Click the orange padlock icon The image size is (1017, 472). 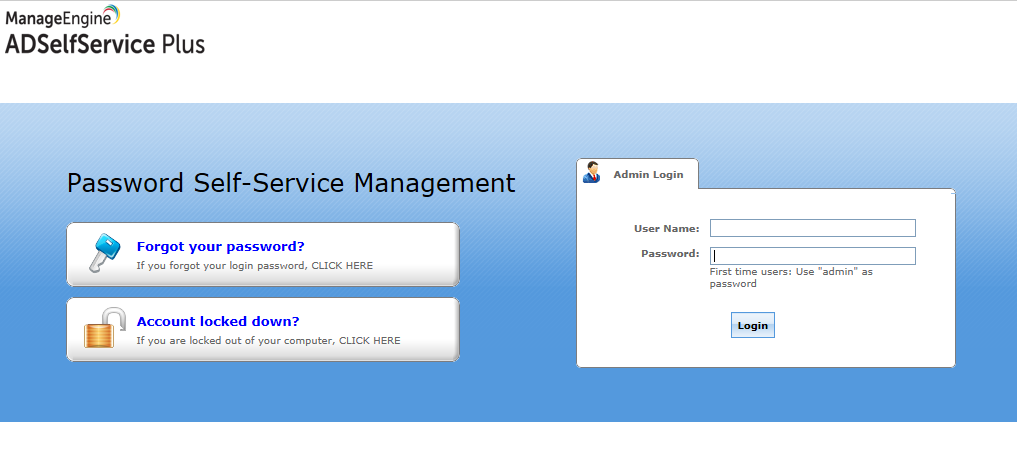coord(103,328)
